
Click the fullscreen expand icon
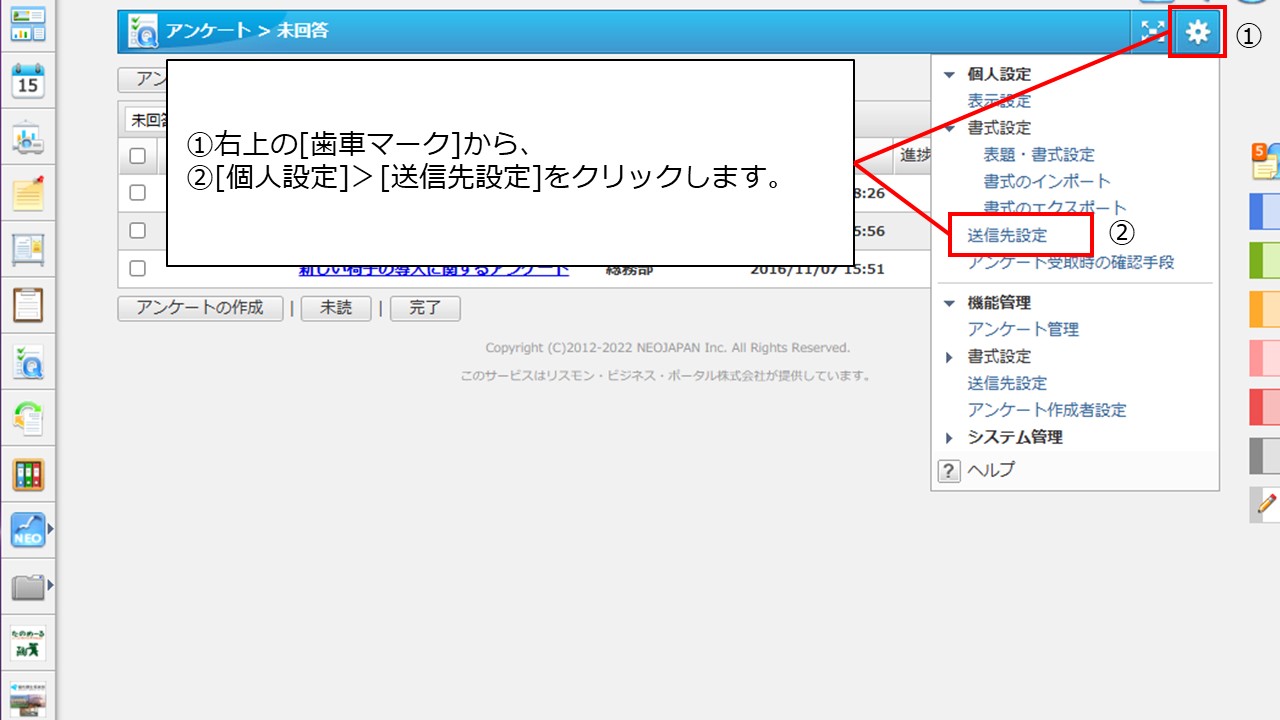[1151, 32]
